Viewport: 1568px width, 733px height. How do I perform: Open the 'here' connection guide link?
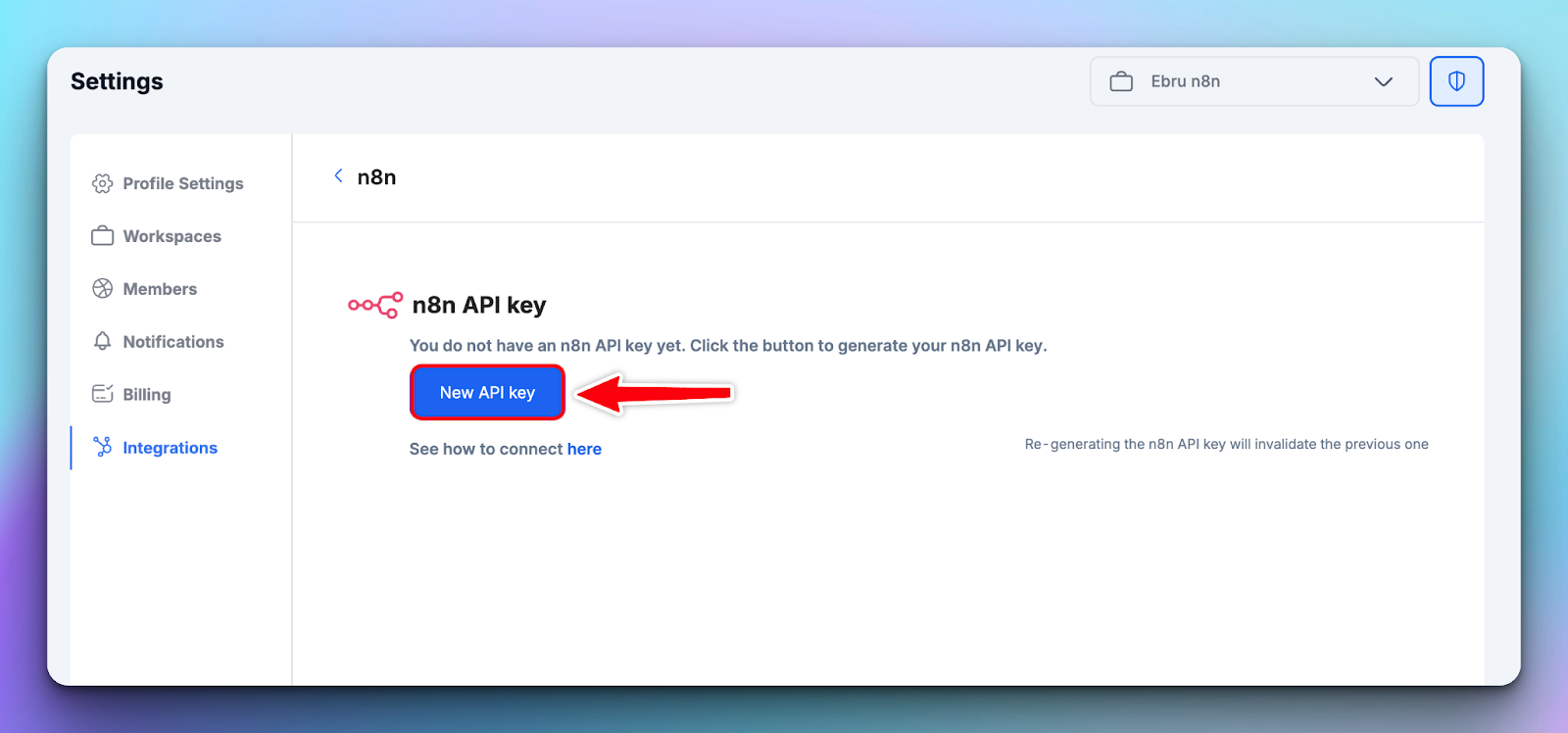[x=584, y=449]
